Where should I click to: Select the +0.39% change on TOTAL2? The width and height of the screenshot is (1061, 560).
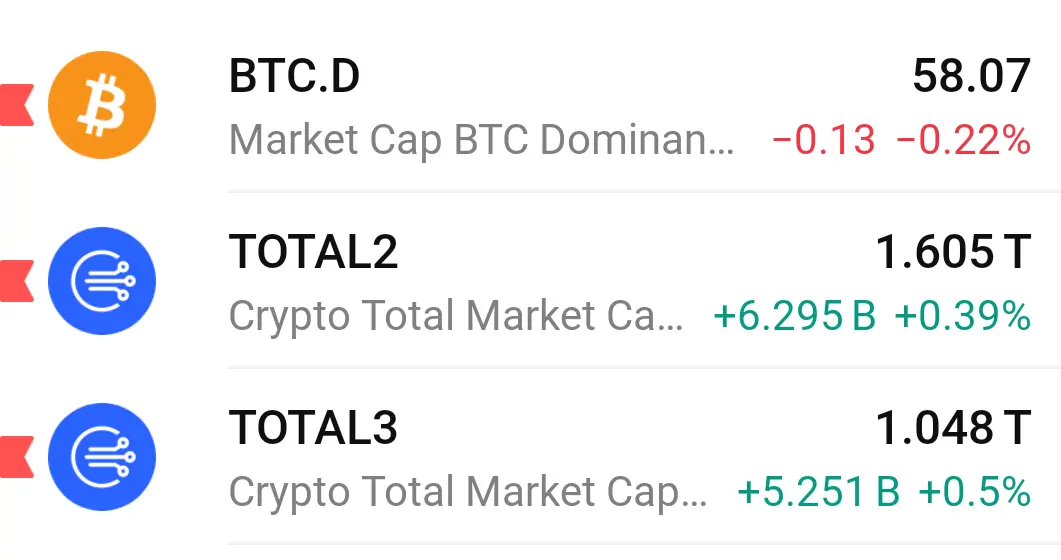coord(962,316)
